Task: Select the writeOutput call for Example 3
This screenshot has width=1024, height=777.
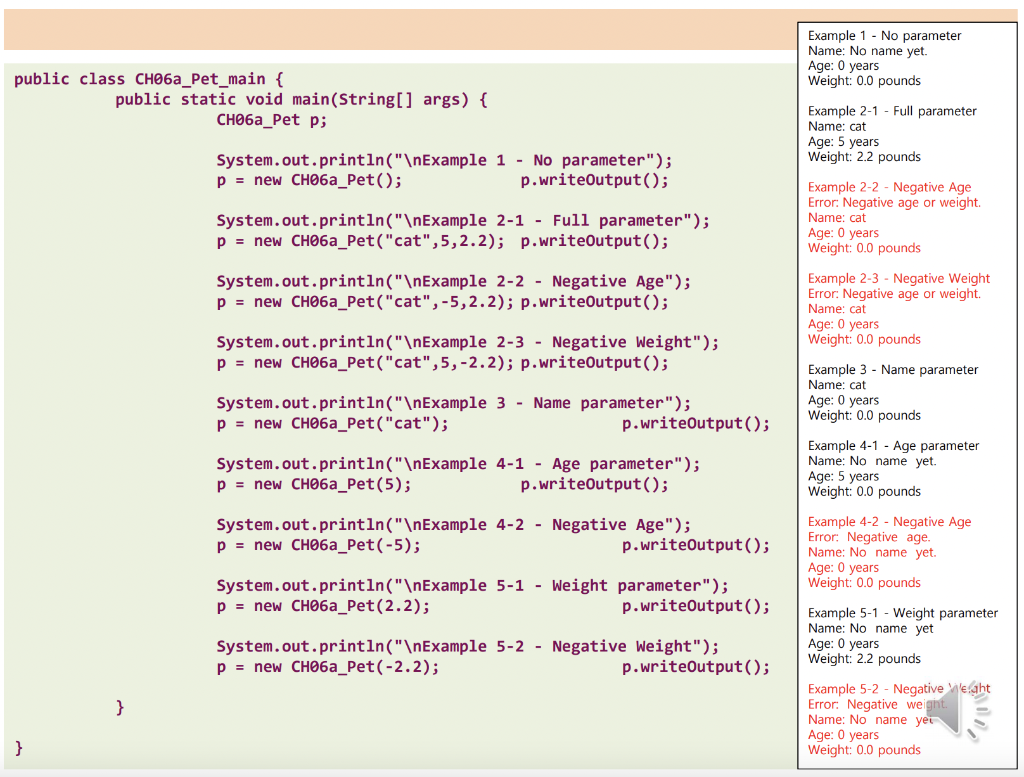Action: [700, 423]
